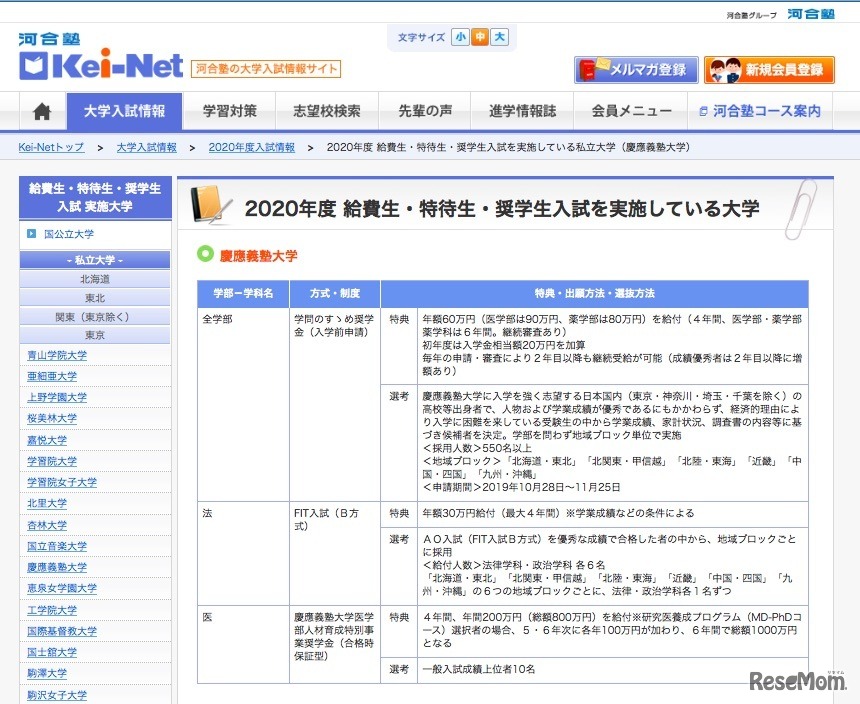
Task: Set text size to 小
Action: tap(460, 38)
